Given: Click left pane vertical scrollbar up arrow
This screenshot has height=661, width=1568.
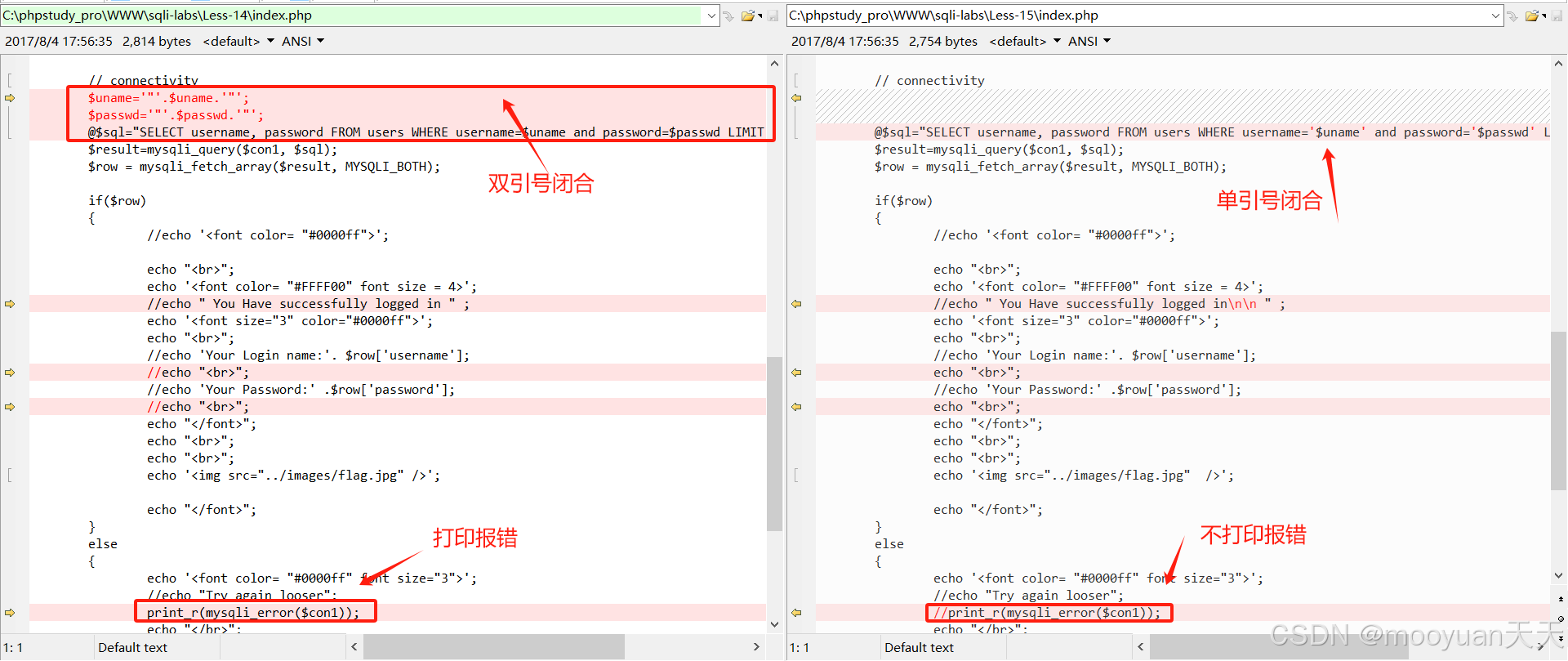Looking at the screenshot, I should (774, 63).
